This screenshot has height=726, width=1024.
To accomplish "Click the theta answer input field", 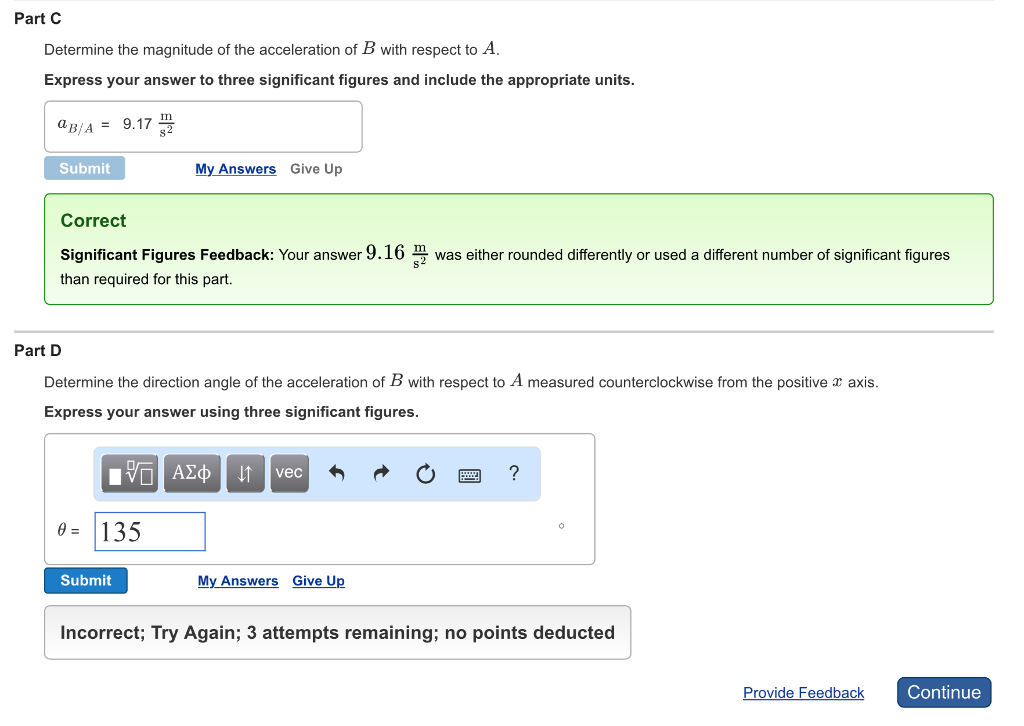I will 150,532.
